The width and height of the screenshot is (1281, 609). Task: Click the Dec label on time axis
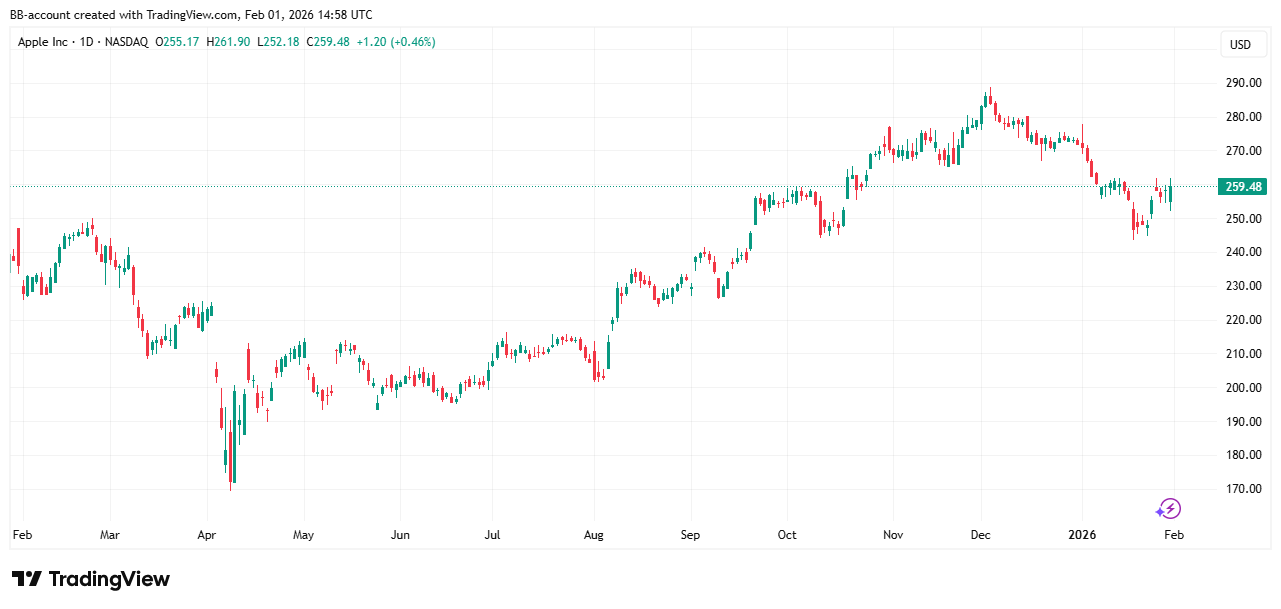coord(980,535)
